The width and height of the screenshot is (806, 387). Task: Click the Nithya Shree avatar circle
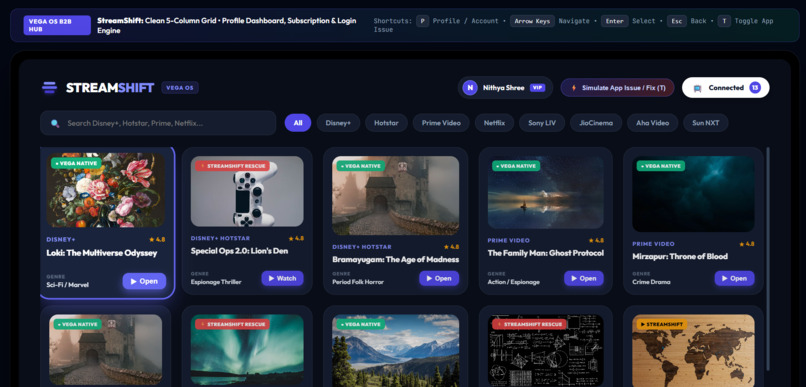pyautogui.click(x=470, y=88)
